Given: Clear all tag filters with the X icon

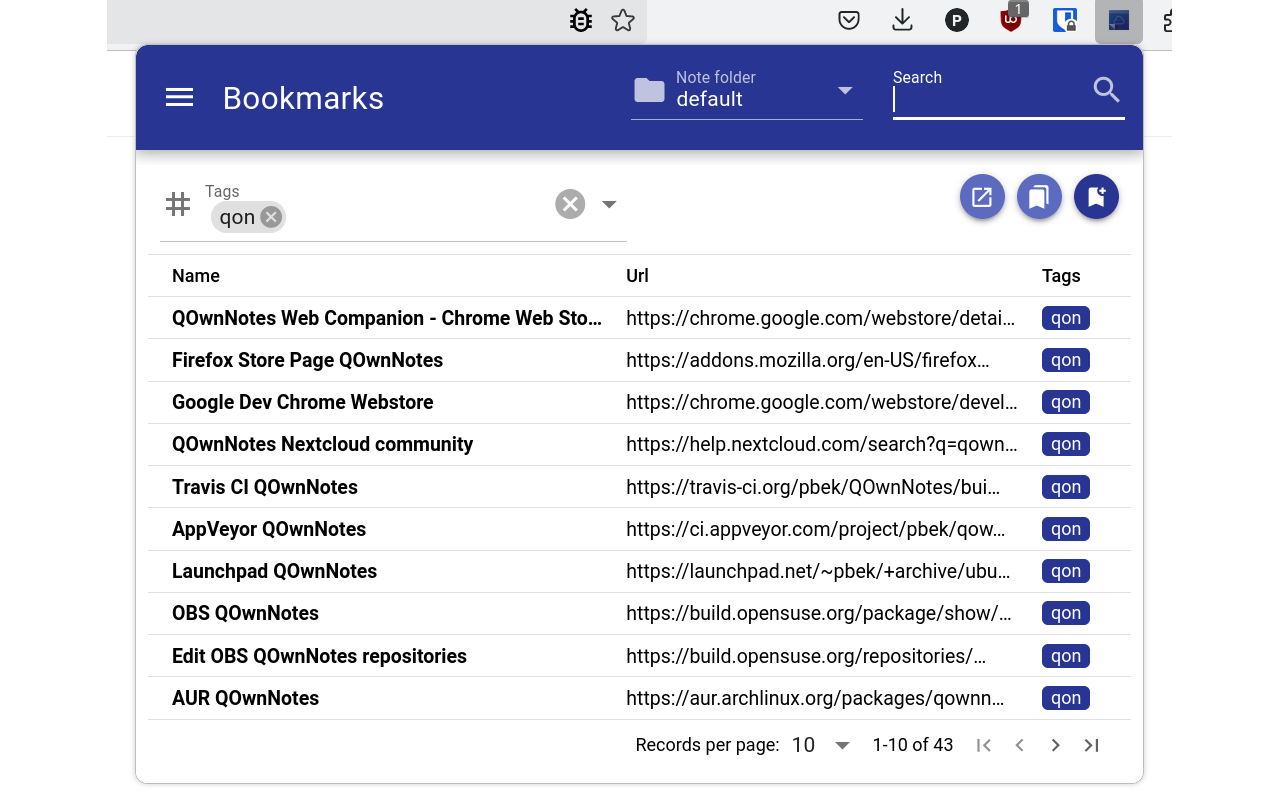Looking at the screenshot, I should 570,203.
